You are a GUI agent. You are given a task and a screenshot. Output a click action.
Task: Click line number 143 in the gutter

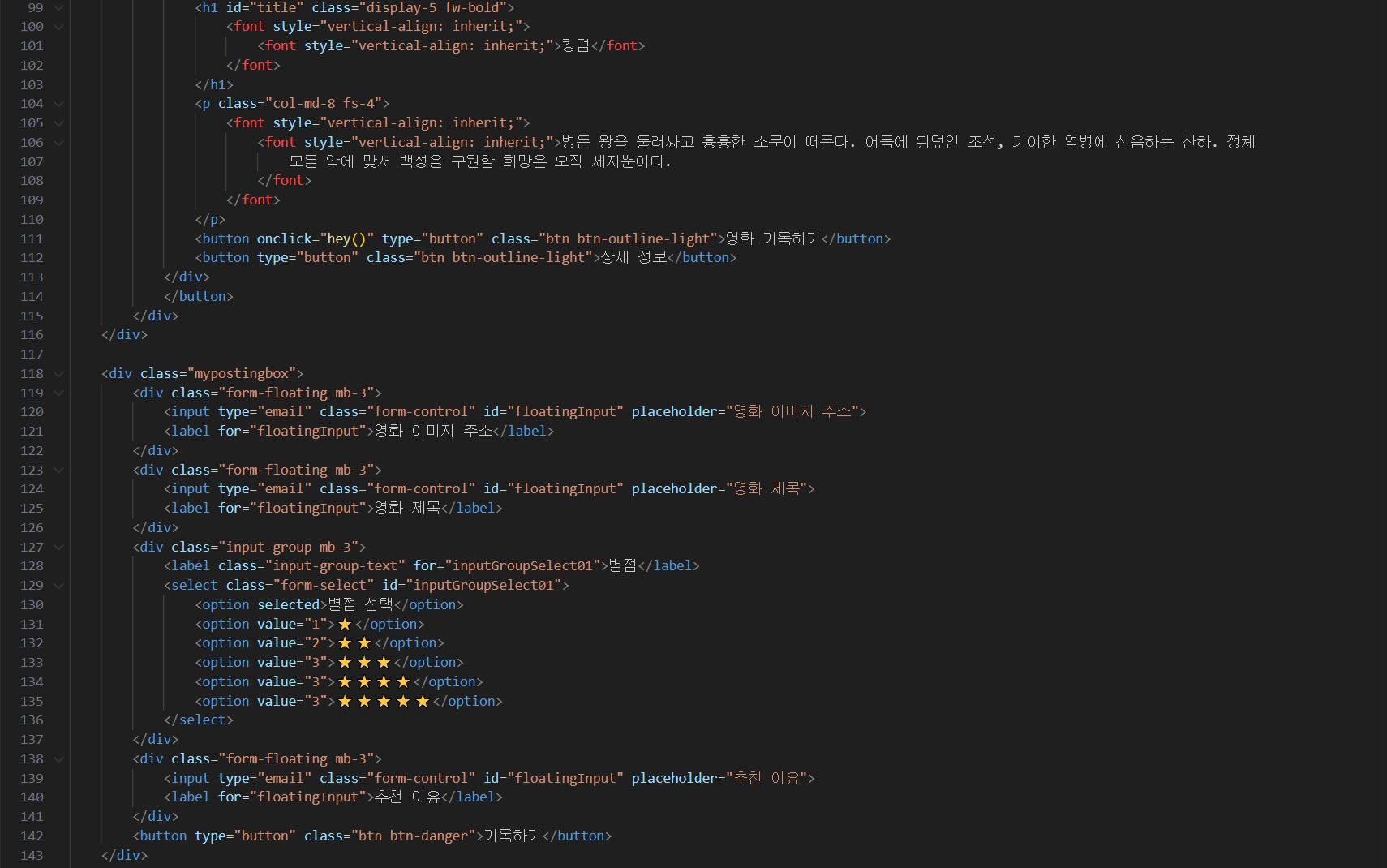(32, 855)
